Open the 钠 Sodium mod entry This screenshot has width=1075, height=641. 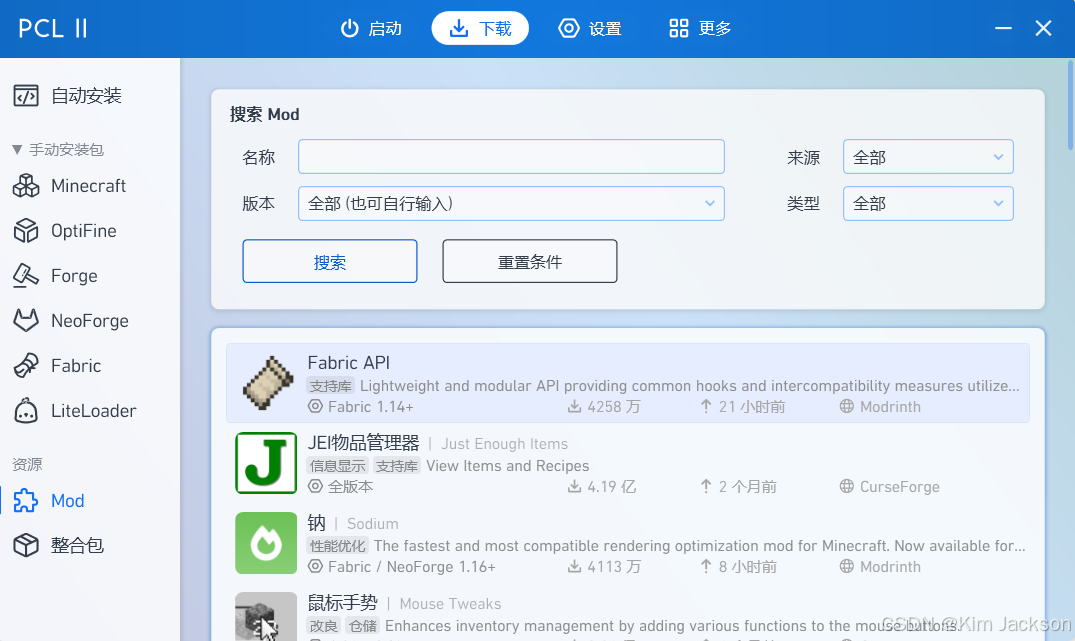point(628,544)
